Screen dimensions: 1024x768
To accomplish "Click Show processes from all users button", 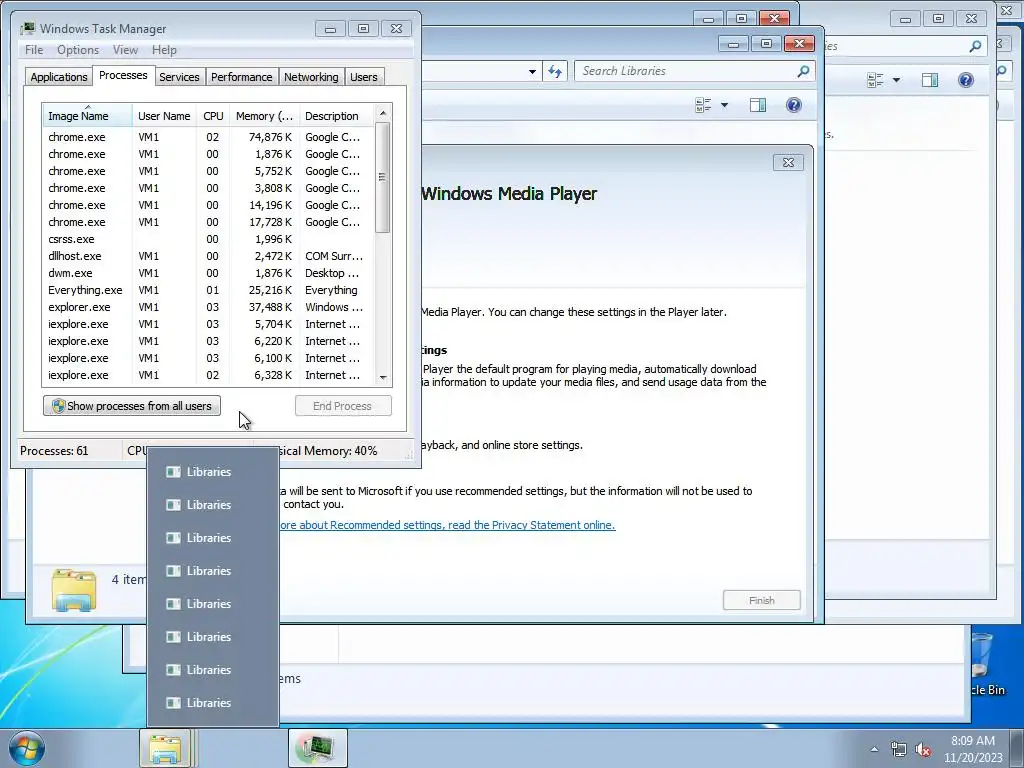I will click(x=132, y=406).
